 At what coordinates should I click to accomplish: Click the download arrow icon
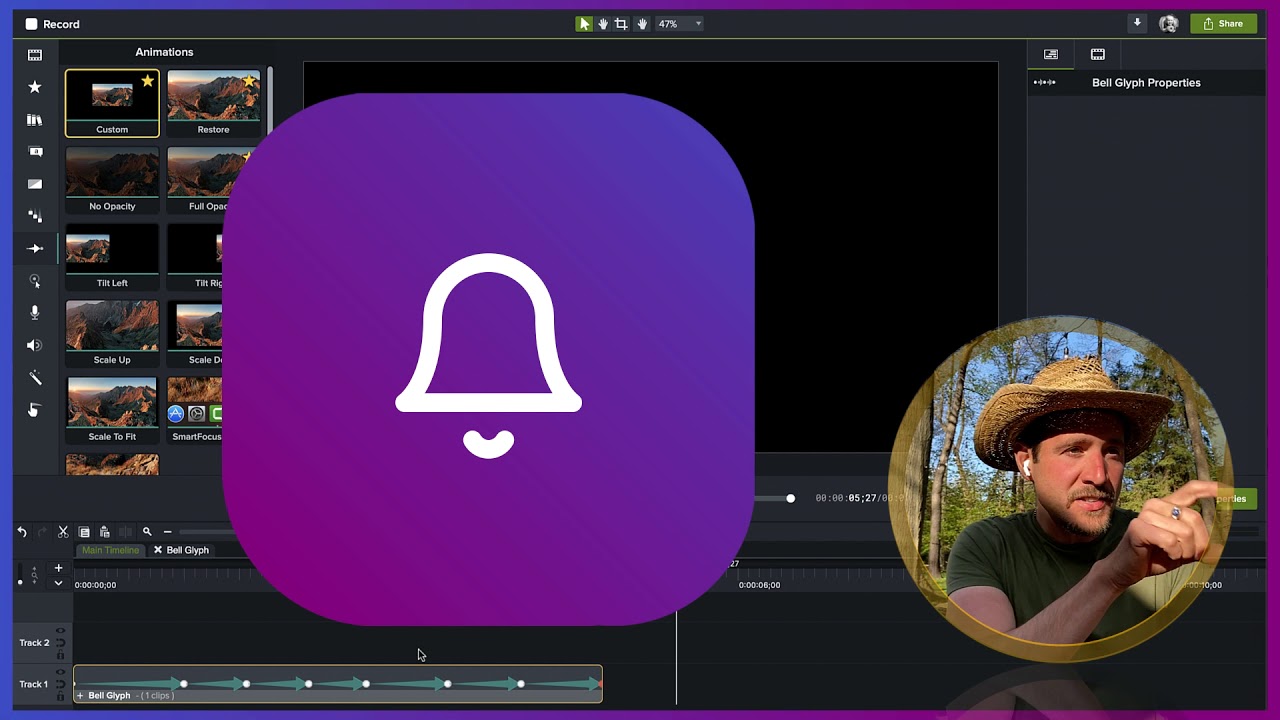[1137, 23]
